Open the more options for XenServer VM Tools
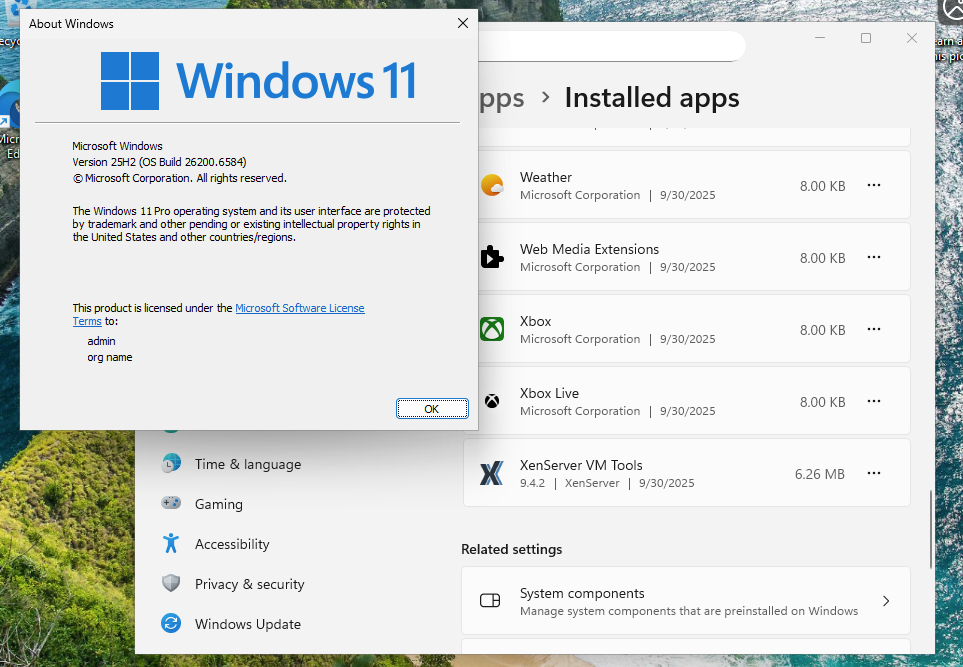 [874, 474]
